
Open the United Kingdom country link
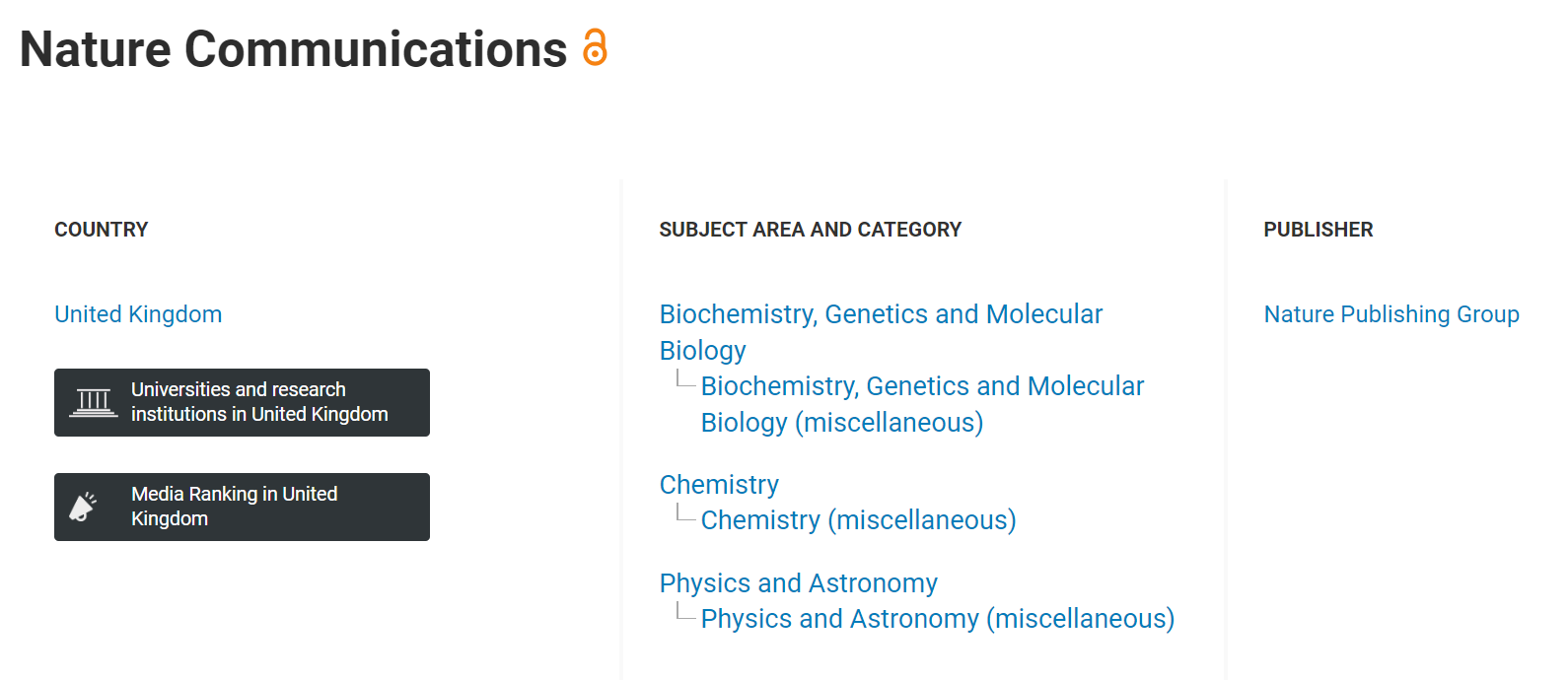tap(138, 314)
